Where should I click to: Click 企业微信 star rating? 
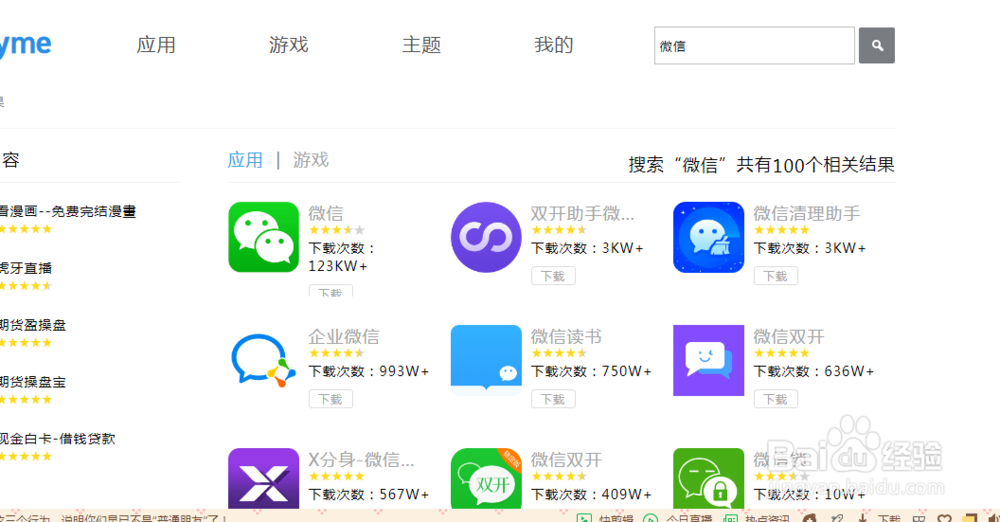coord(337,353)
